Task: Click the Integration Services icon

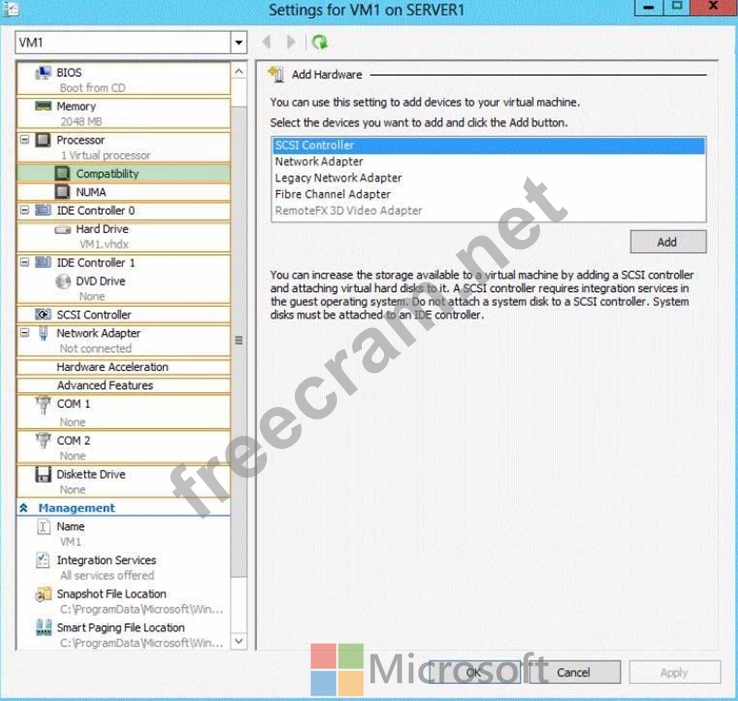Action: 43,560
